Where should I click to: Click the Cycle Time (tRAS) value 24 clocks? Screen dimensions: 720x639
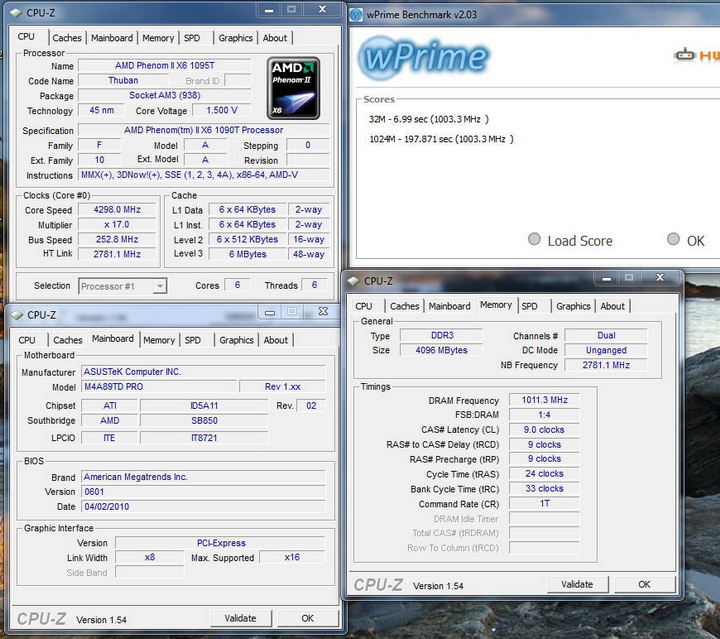click(x=545, y=474)
